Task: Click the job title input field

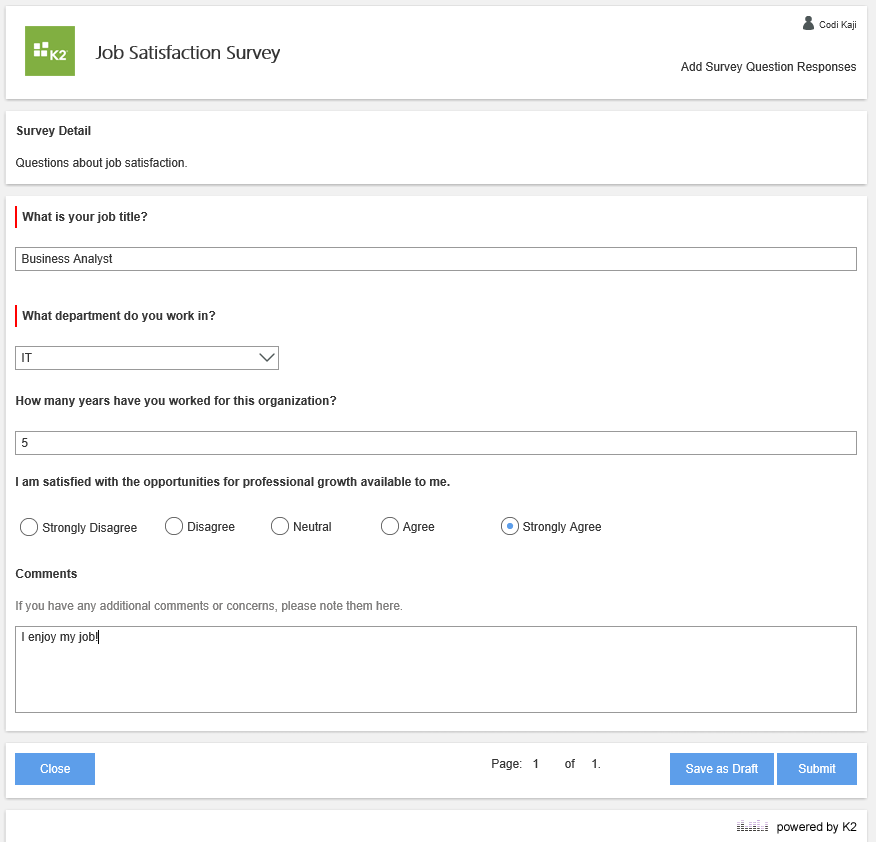Action: click(x=436, y=259)
